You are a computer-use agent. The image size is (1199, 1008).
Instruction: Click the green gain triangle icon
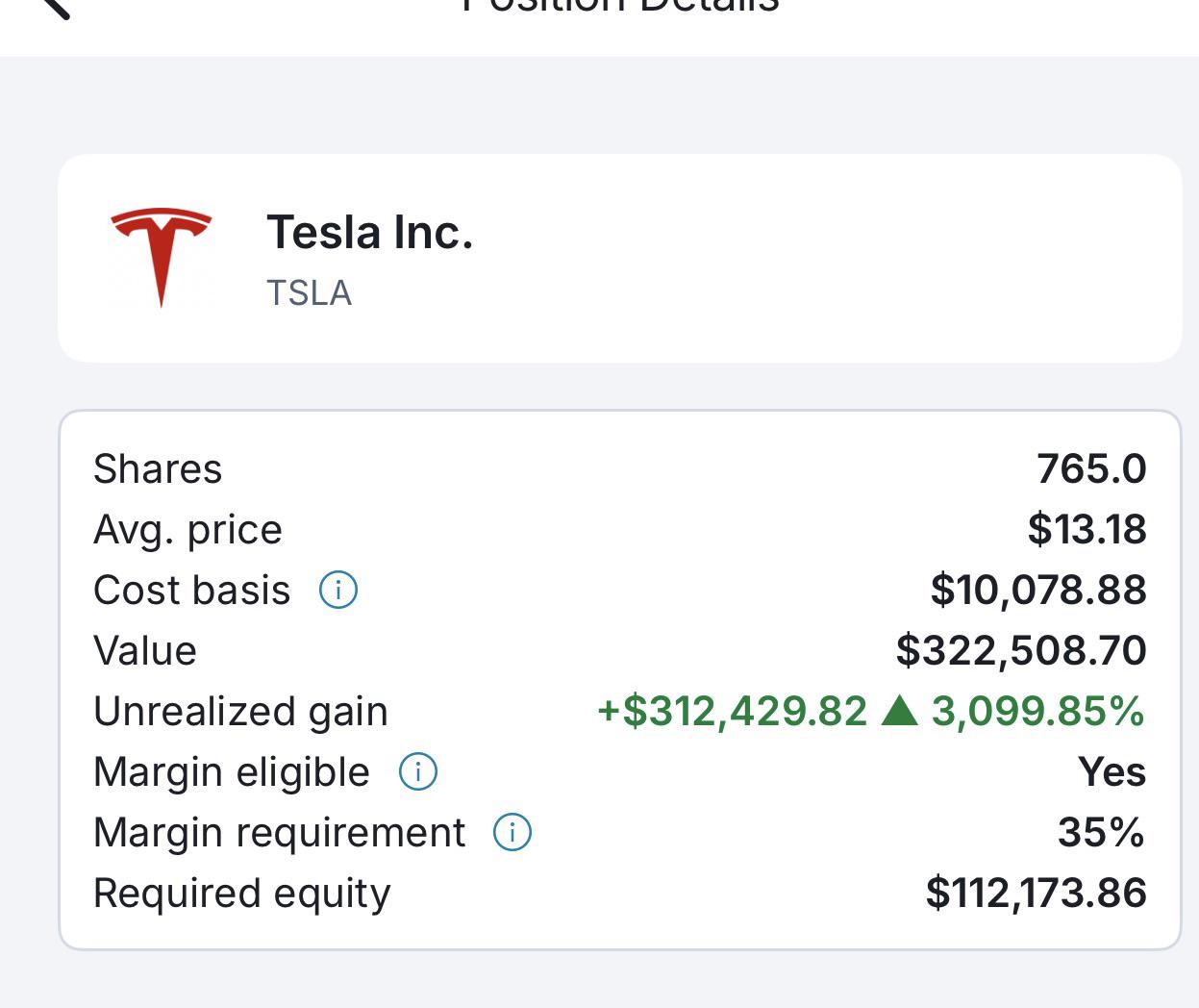900,710
